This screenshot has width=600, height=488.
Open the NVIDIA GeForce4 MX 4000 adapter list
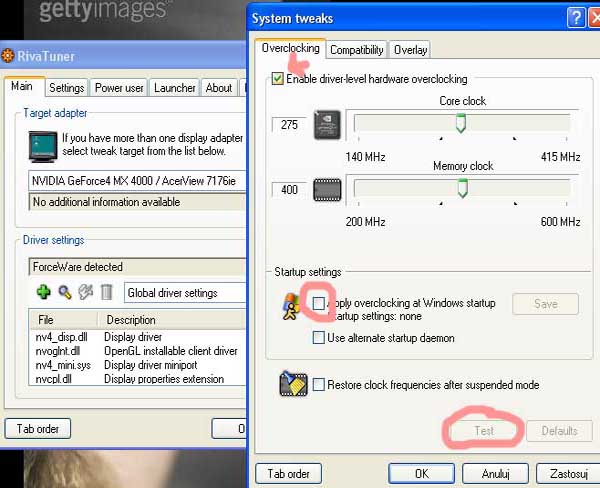pos(137,181)
